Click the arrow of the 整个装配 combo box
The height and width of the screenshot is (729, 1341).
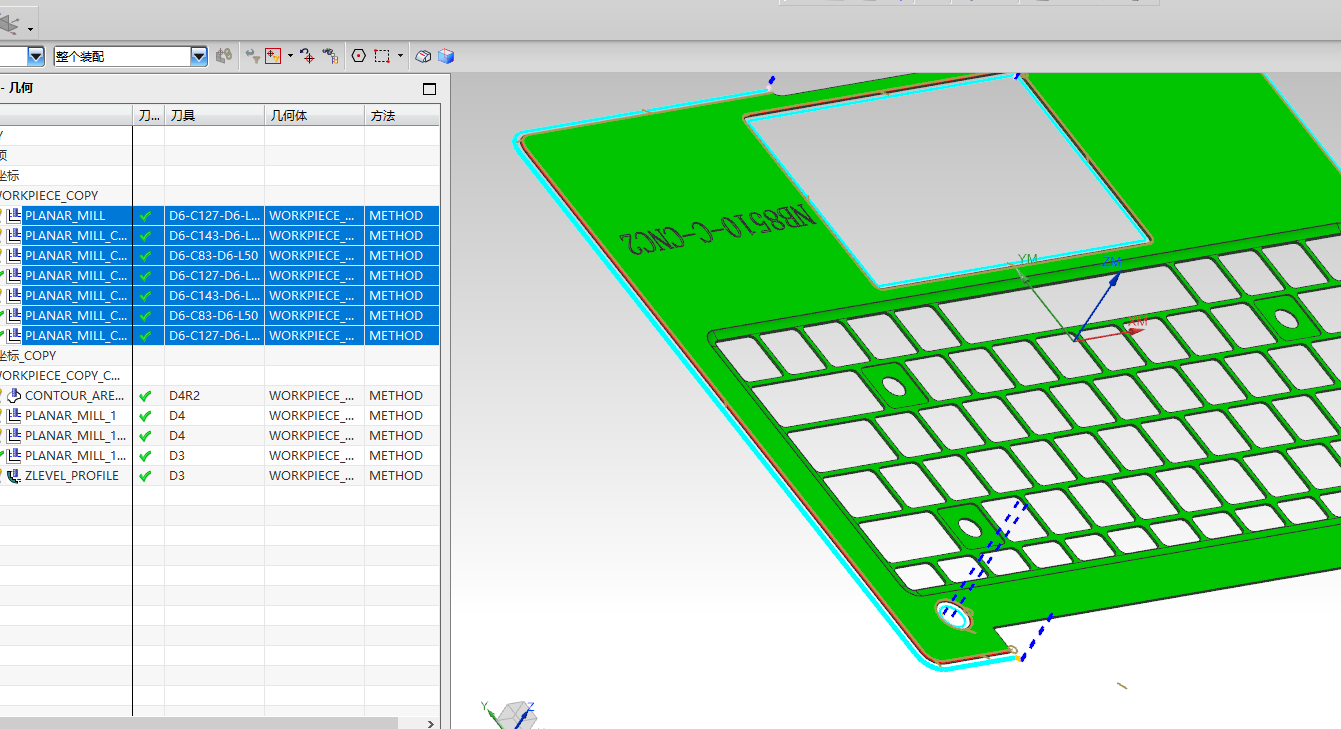pyautogui.click(x=198, y=57)
